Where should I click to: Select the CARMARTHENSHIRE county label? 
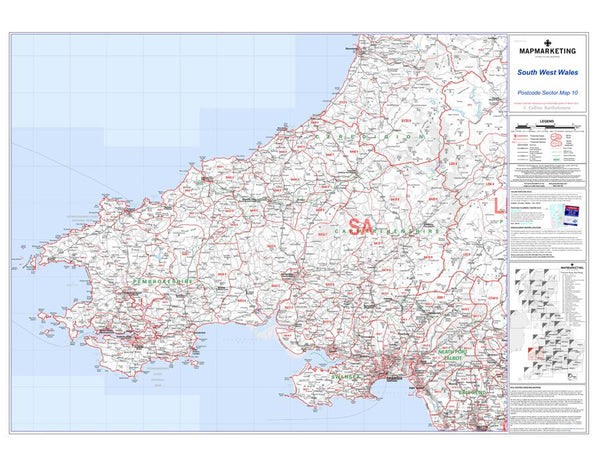pos(390,230)
